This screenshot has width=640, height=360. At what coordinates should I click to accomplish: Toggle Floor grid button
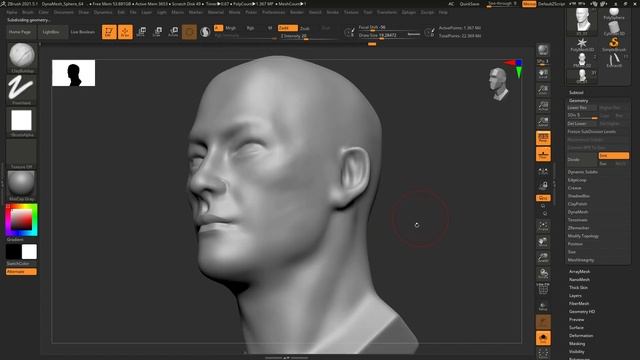pyautogui.click(x=543, y=154)
